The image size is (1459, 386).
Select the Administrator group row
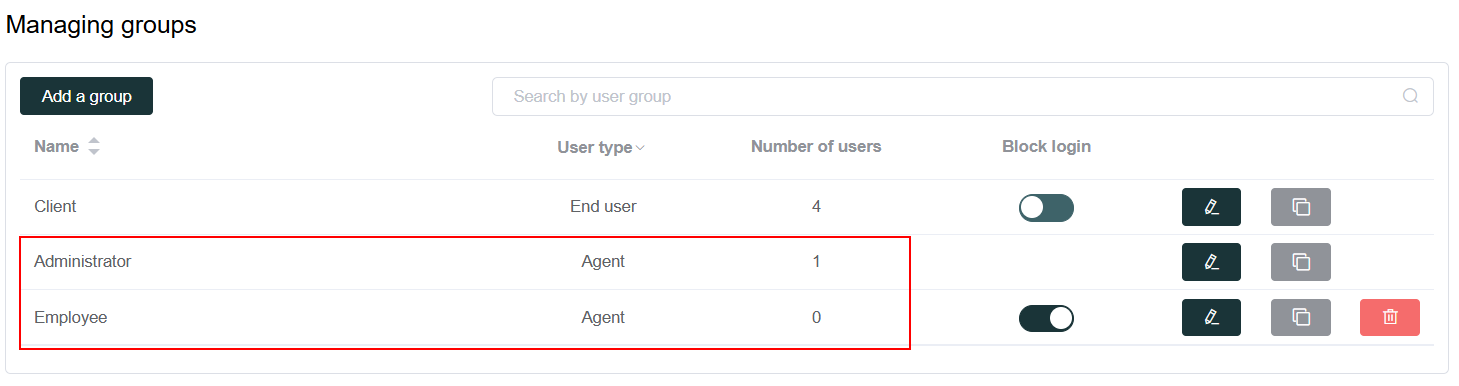click(x=727, y=262)
